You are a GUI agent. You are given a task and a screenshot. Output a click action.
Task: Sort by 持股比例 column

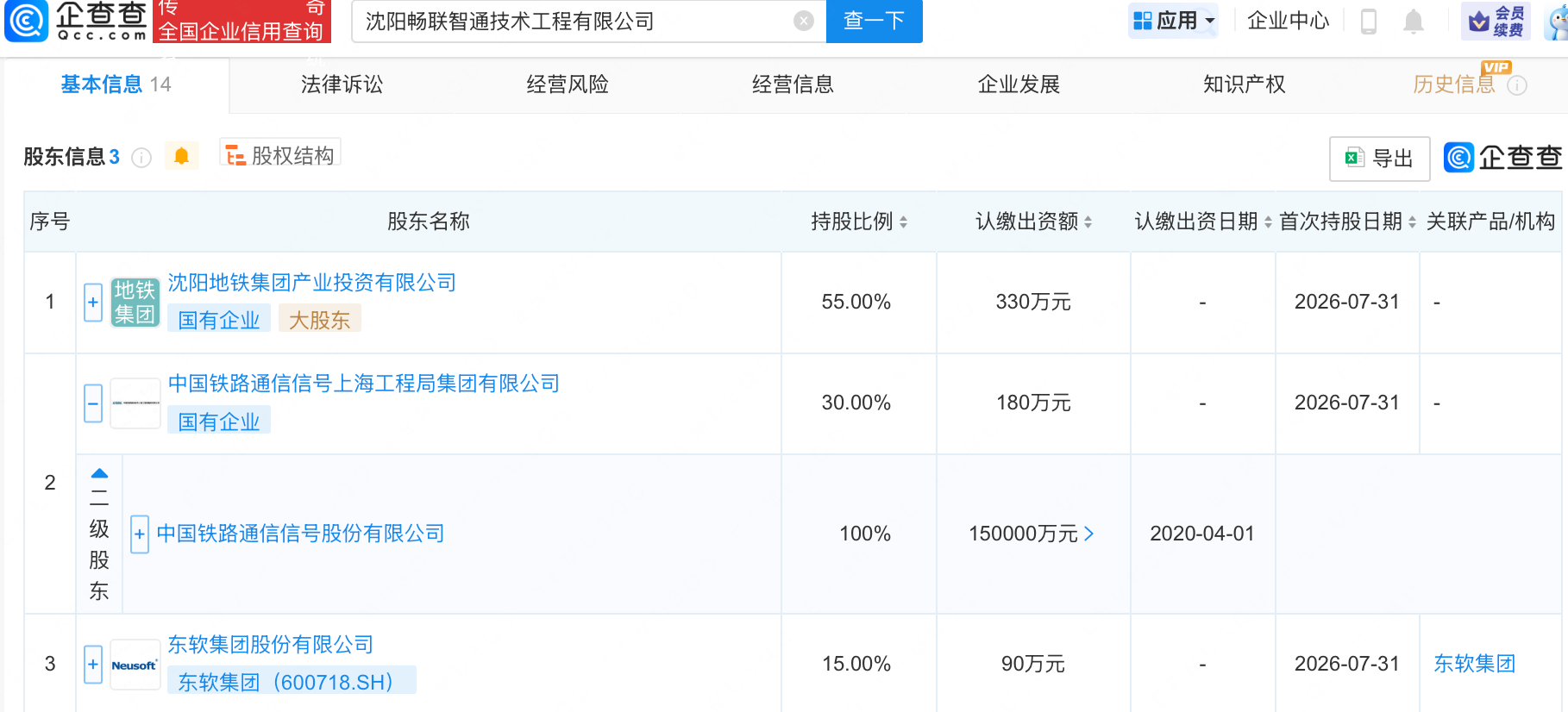[x=903, y=222]
